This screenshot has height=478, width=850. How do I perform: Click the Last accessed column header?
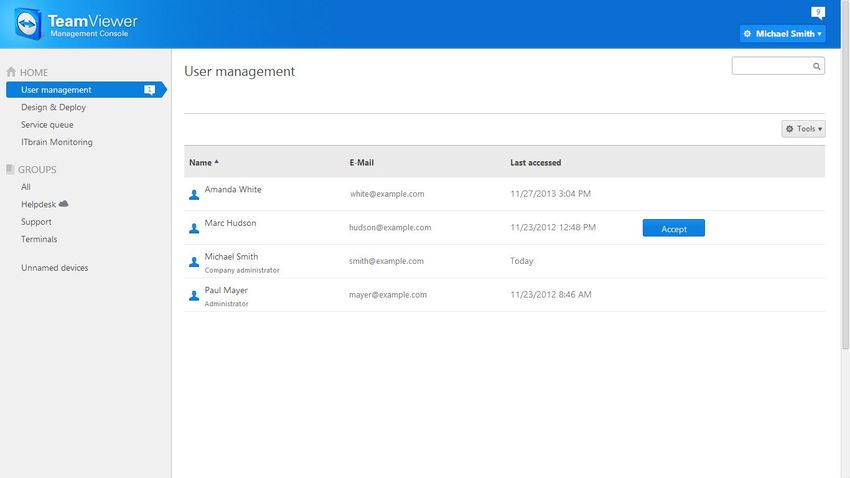pyautogui.click(x=535, y=163)
